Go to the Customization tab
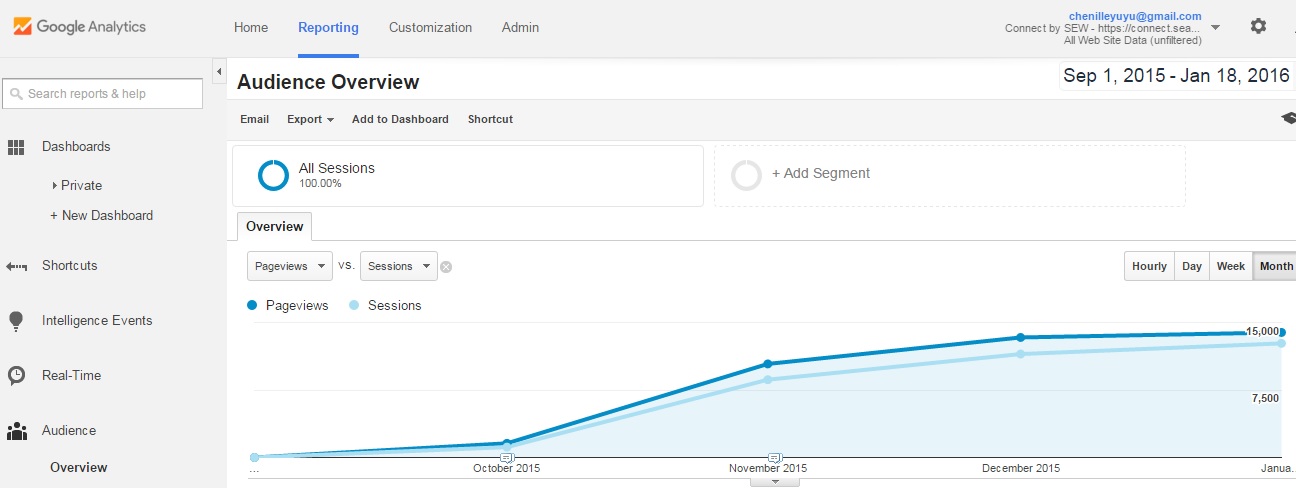This screenshot has height=488, width=1296. (x=430, y=27)
